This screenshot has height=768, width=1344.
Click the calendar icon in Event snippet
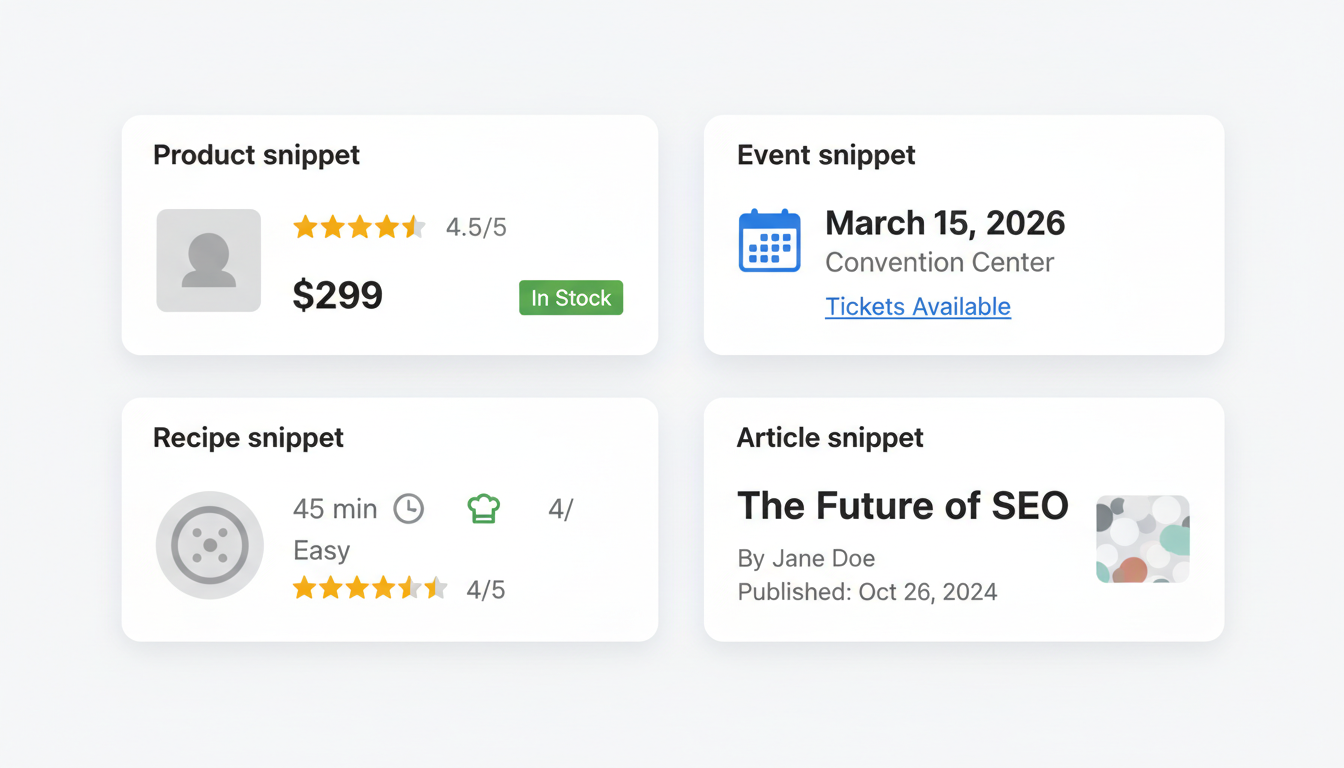click(x=769, y=240)
